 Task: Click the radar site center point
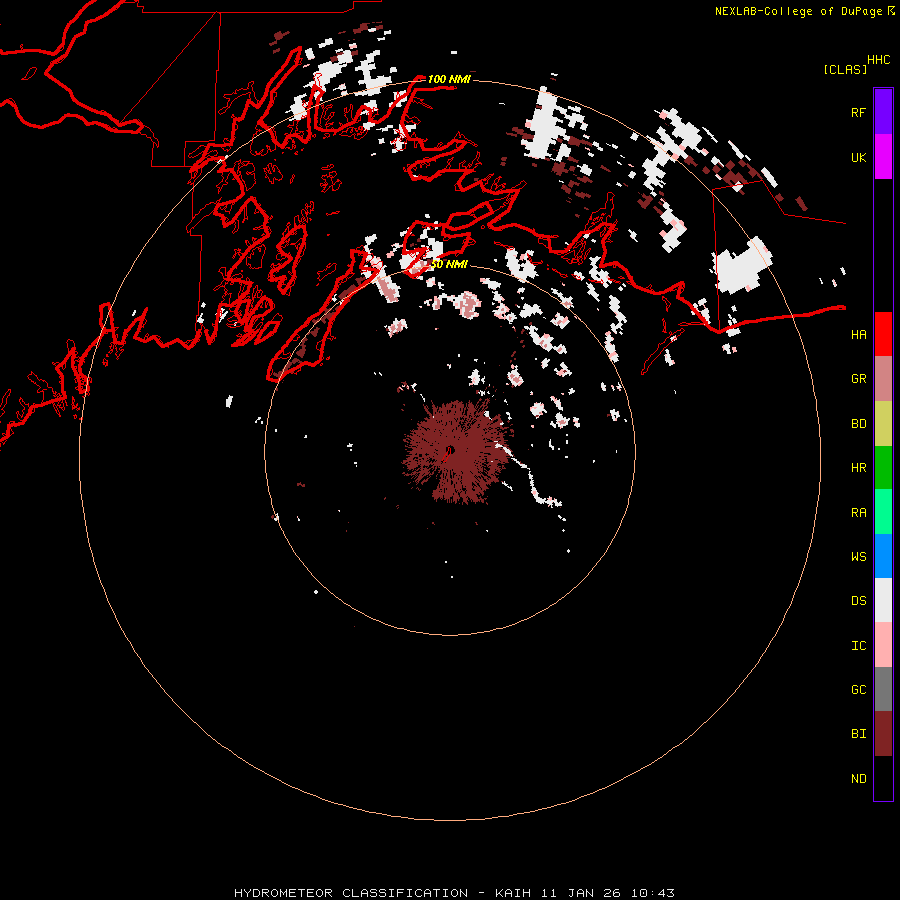[450, 449]
